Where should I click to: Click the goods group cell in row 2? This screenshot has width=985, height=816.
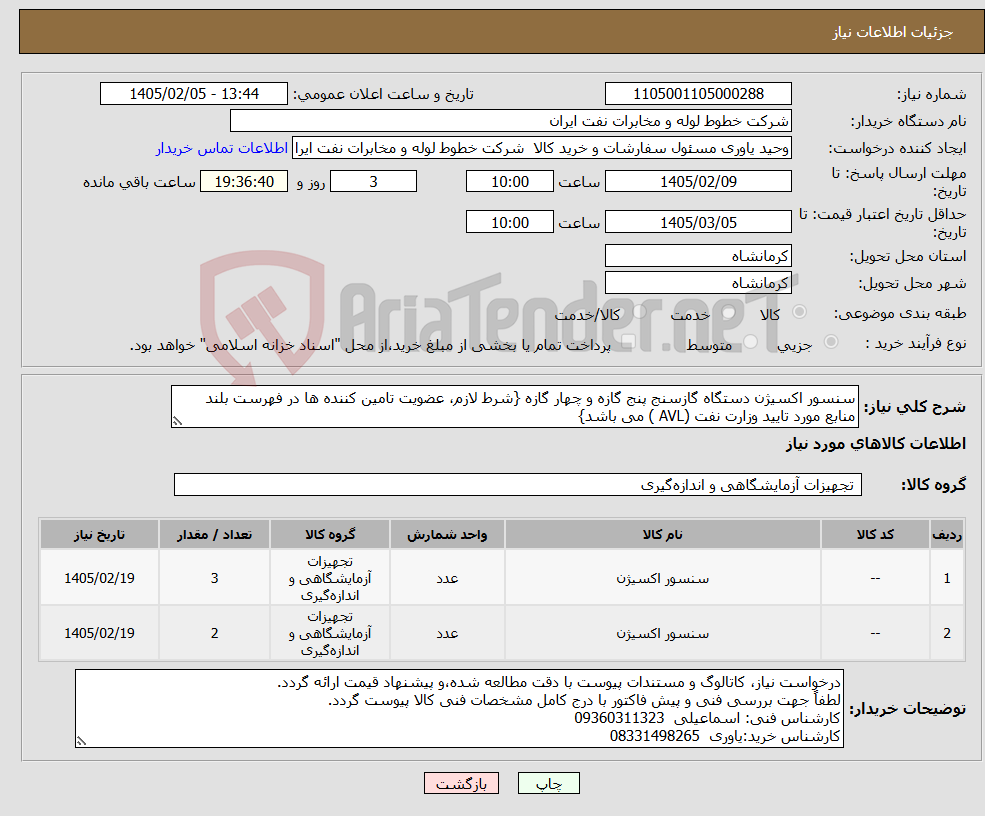pos(330,633)
